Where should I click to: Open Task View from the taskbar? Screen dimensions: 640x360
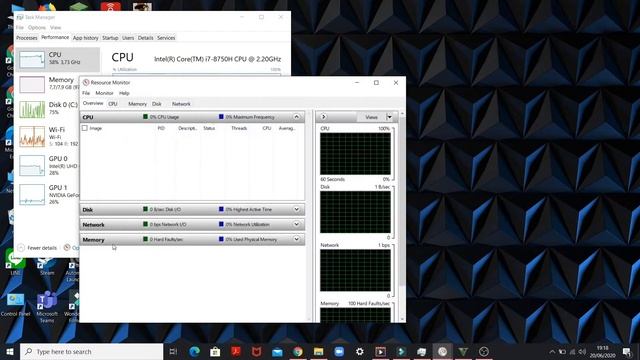pos(173,351)
